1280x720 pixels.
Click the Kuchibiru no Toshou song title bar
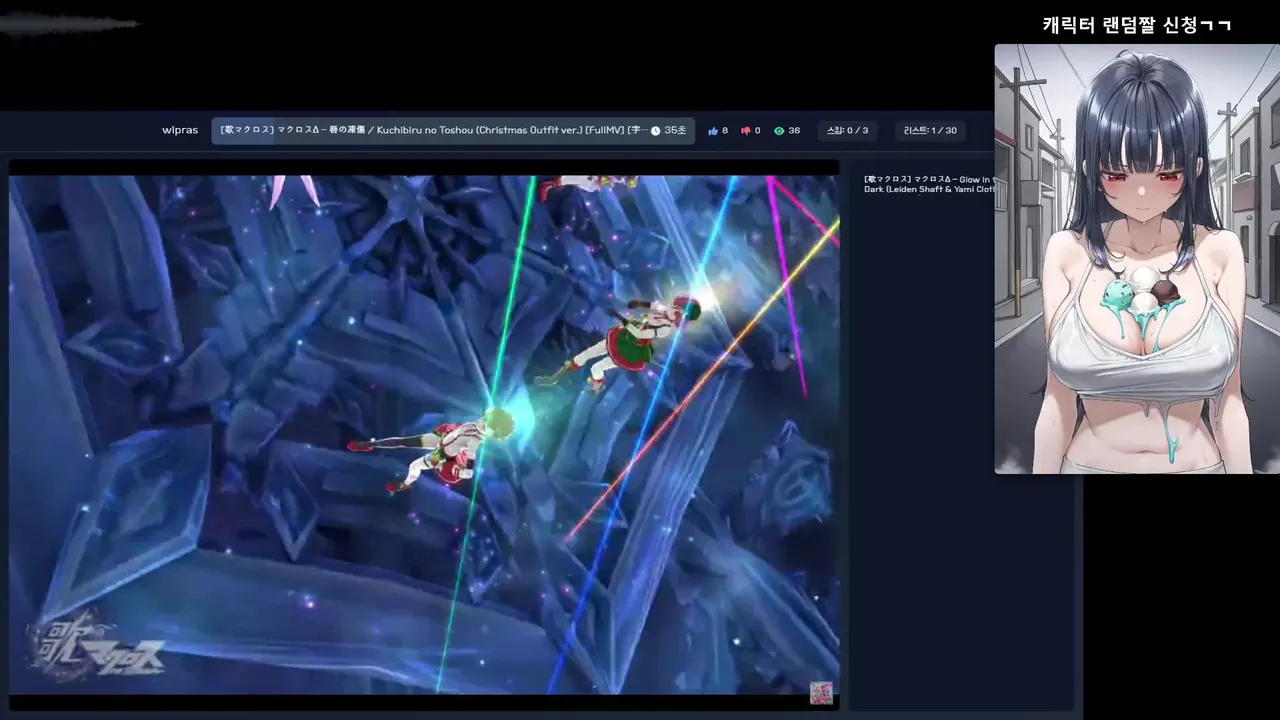(453, 131)
